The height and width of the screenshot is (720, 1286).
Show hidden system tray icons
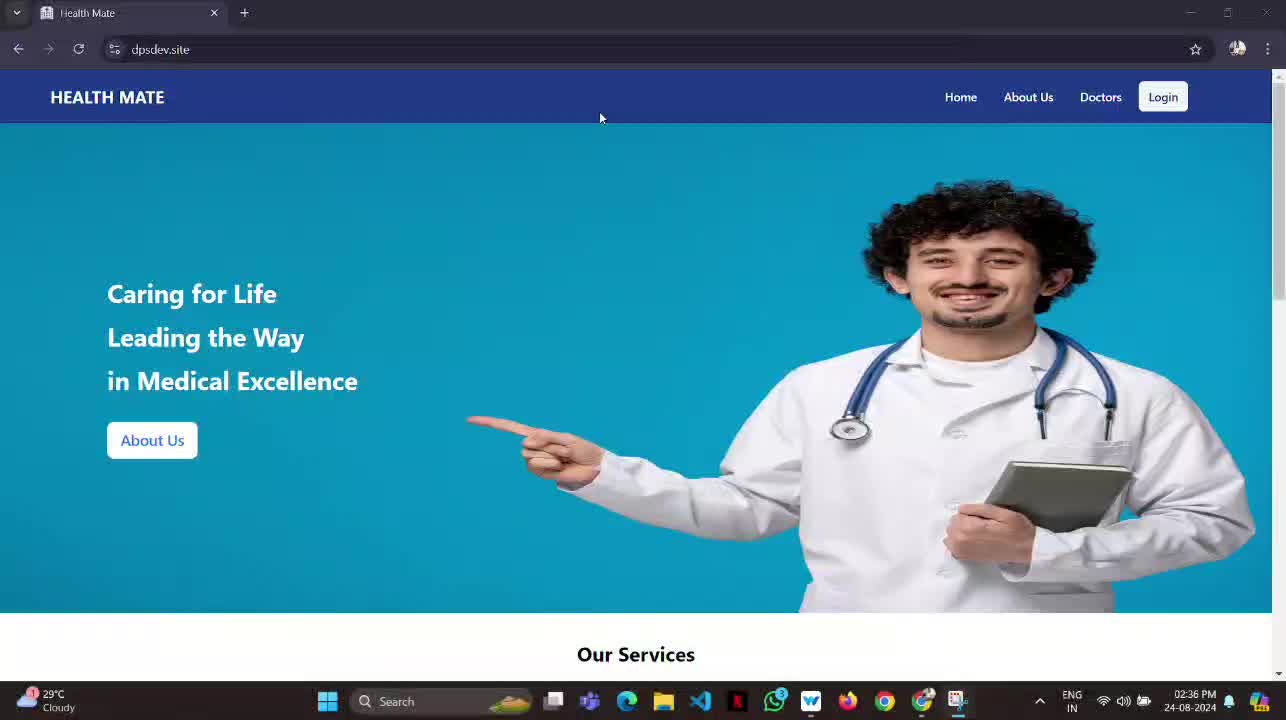coord(1040,701)
